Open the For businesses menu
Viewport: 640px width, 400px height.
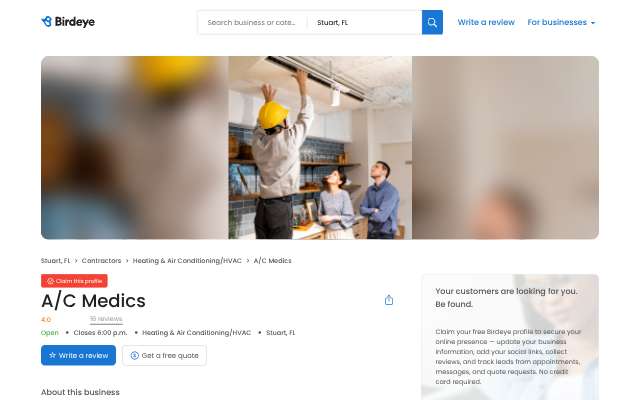pyautogui.click(x=561, y=22)
